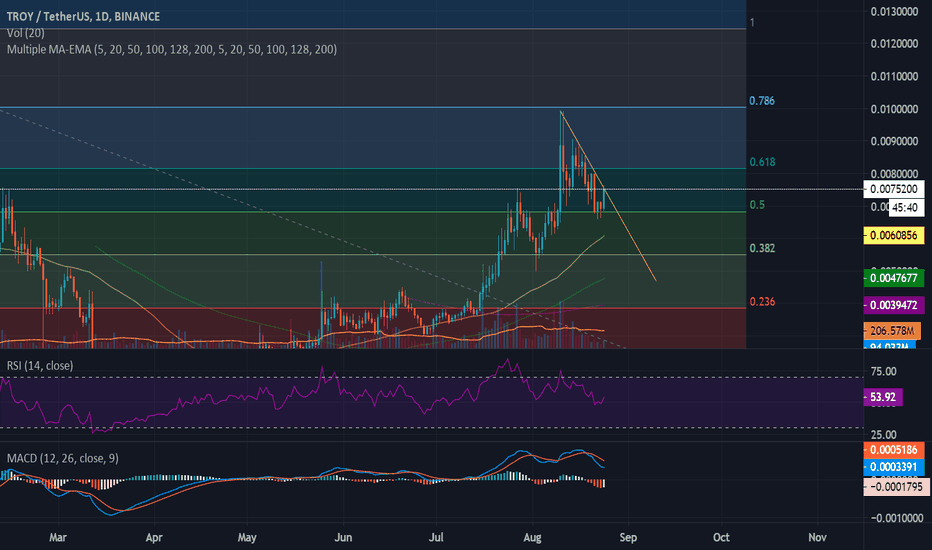Click the Jun label on time axis

click(x=343, y=538)
